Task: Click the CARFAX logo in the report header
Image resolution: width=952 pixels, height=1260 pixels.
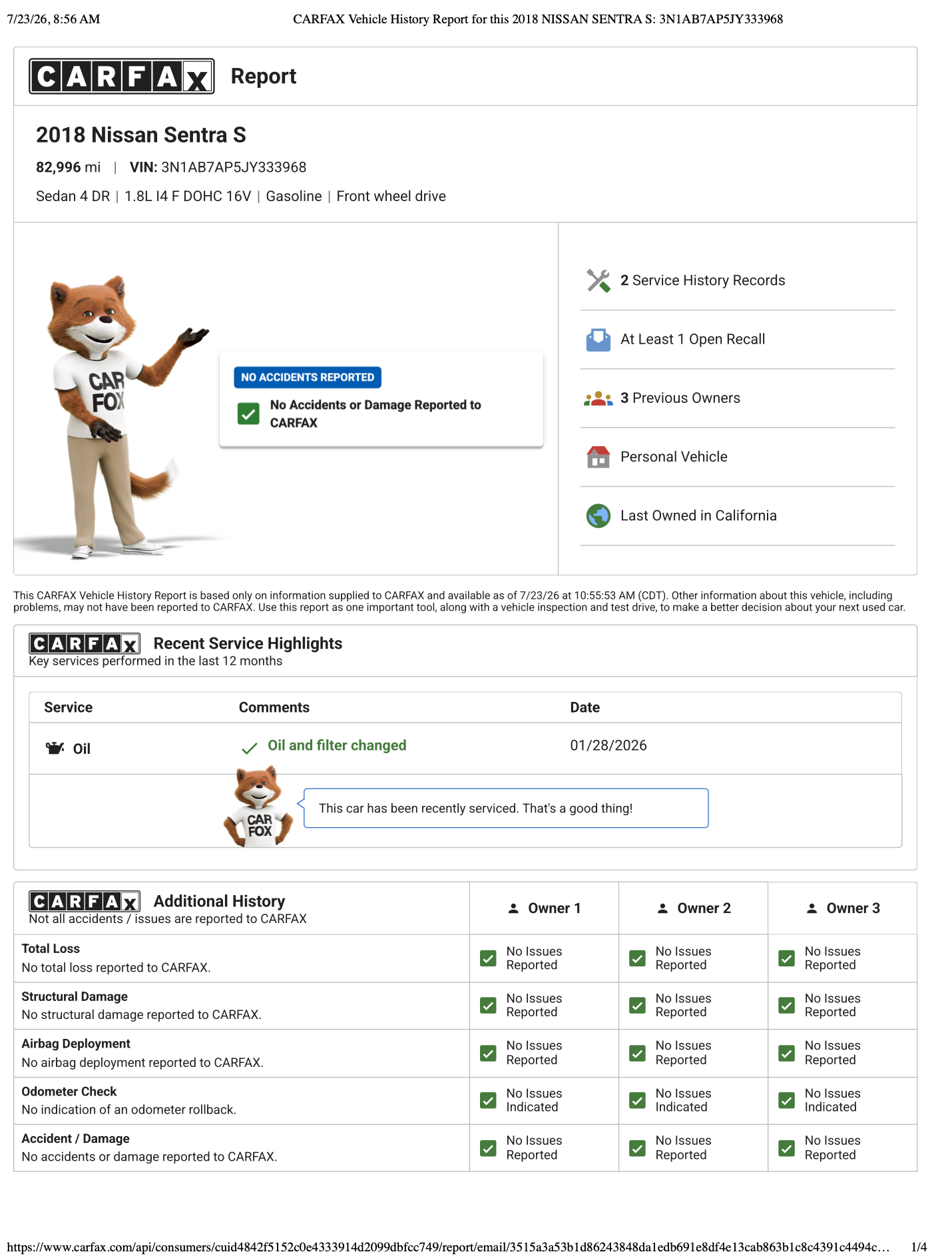Action: point(122,76)
